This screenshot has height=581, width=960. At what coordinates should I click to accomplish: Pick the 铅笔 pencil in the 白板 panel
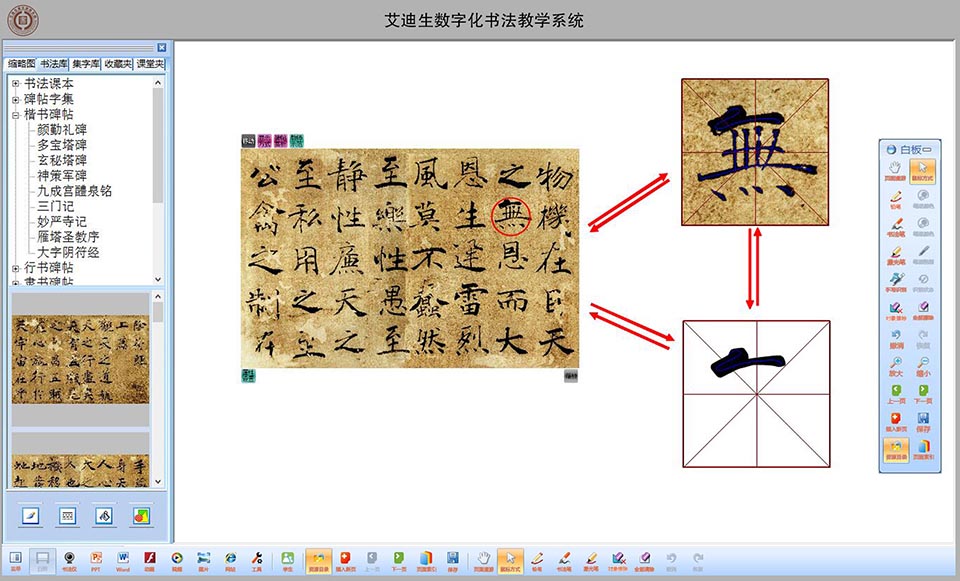pyautogui.click(x=896, y=199)
